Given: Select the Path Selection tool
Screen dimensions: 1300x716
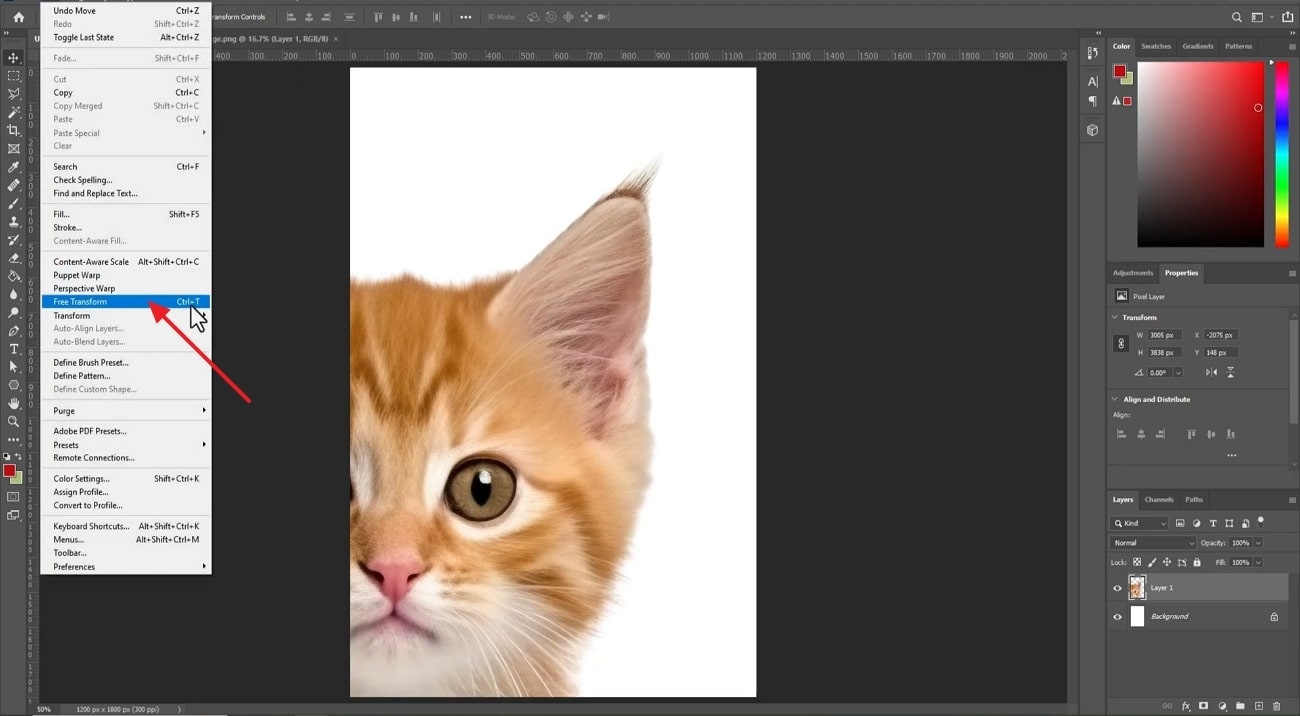Looking at the screenshot, I should point(14,367).
